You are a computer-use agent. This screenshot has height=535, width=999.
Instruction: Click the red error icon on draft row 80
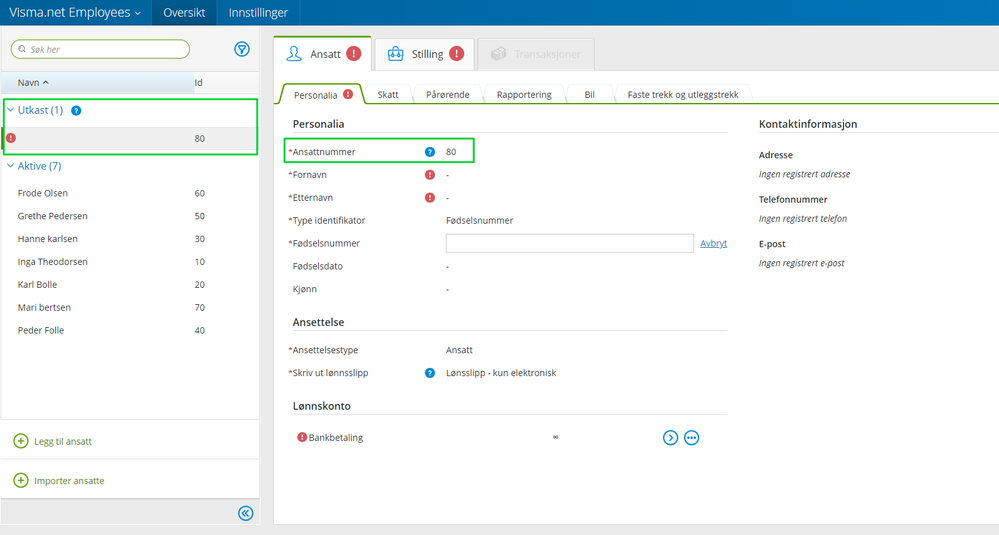point(11,138)
